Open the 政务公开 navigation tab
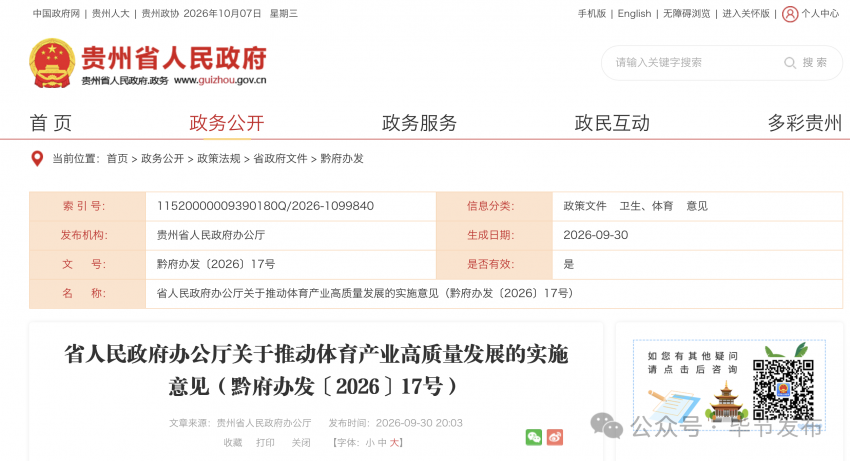This screenshot has height=461, width=850. point(227,123)
